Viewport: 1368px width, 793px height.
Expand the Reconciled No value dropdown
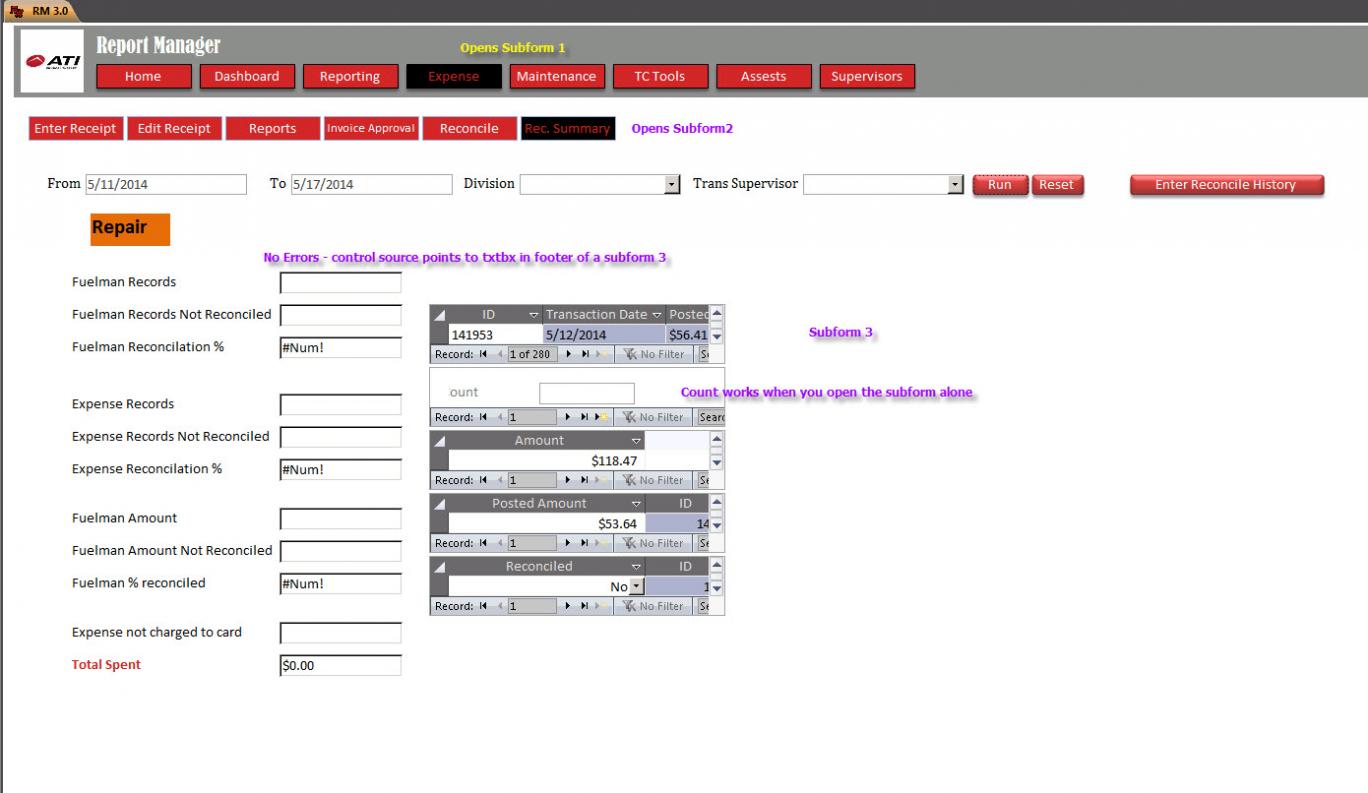pos(636,587)
